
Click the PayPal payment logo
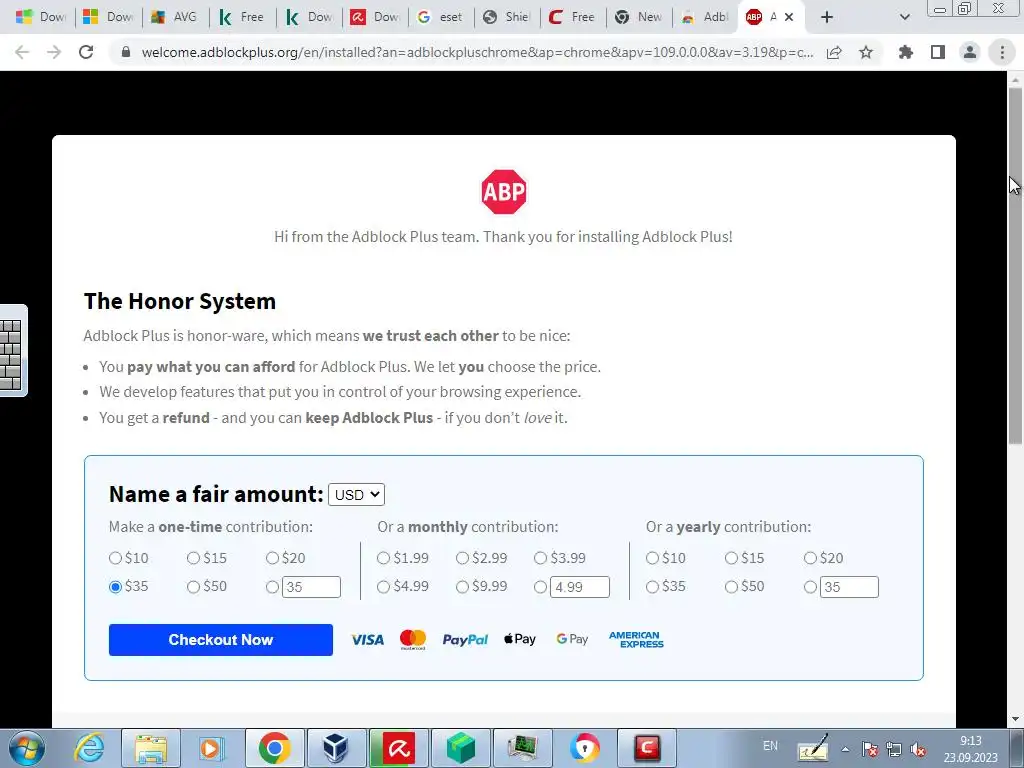(465, 640)
